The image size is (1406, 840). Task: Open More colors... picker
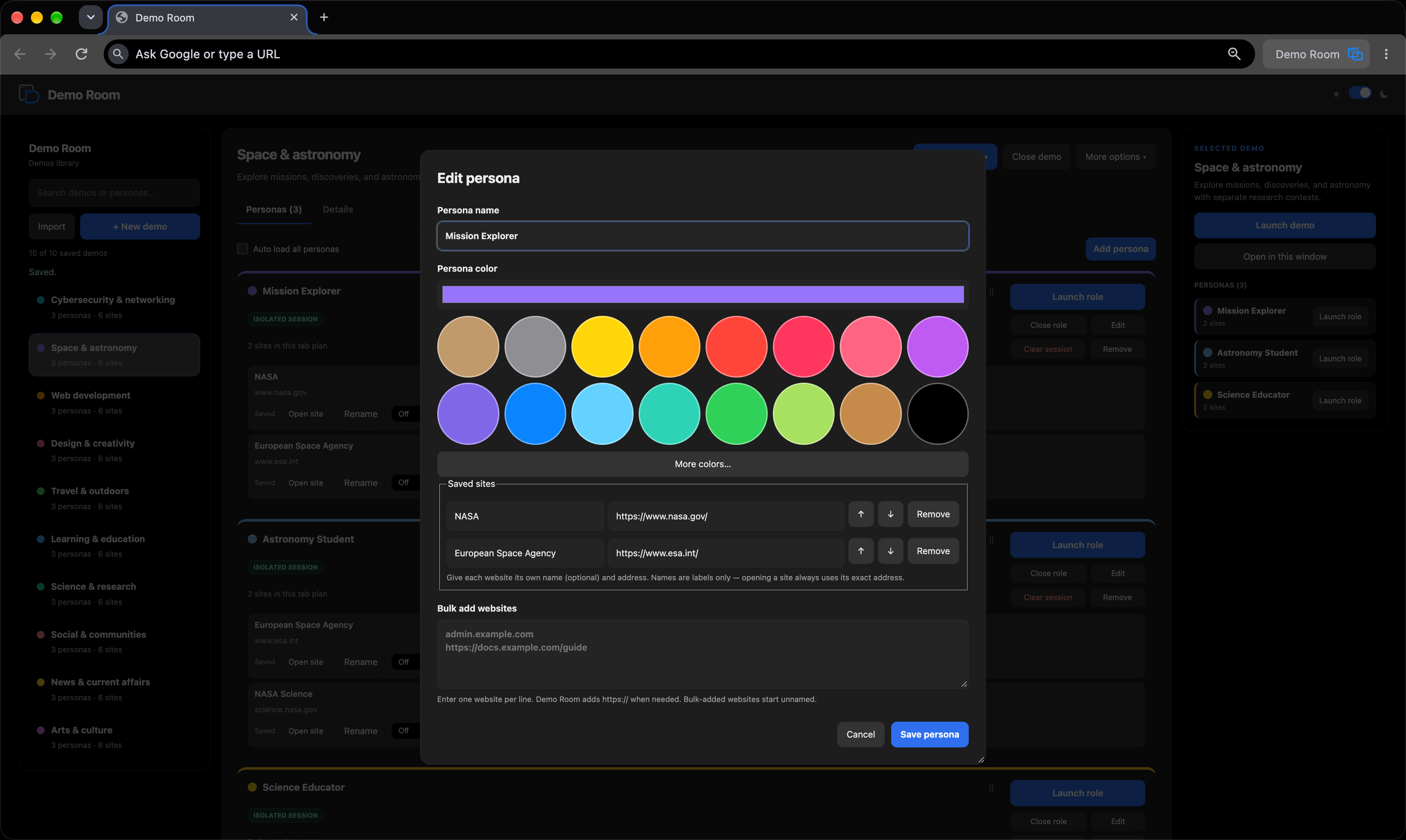pyautogui.click(x=703, y=464)
